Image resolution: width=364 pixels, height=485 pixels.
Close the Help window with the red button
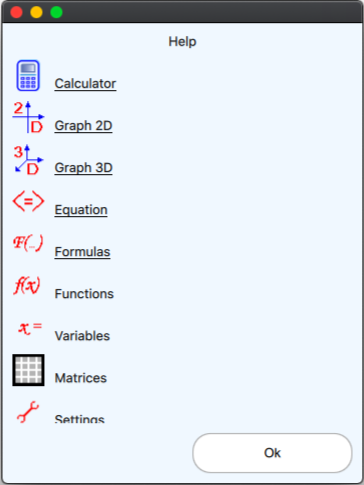tap(16, 12)
